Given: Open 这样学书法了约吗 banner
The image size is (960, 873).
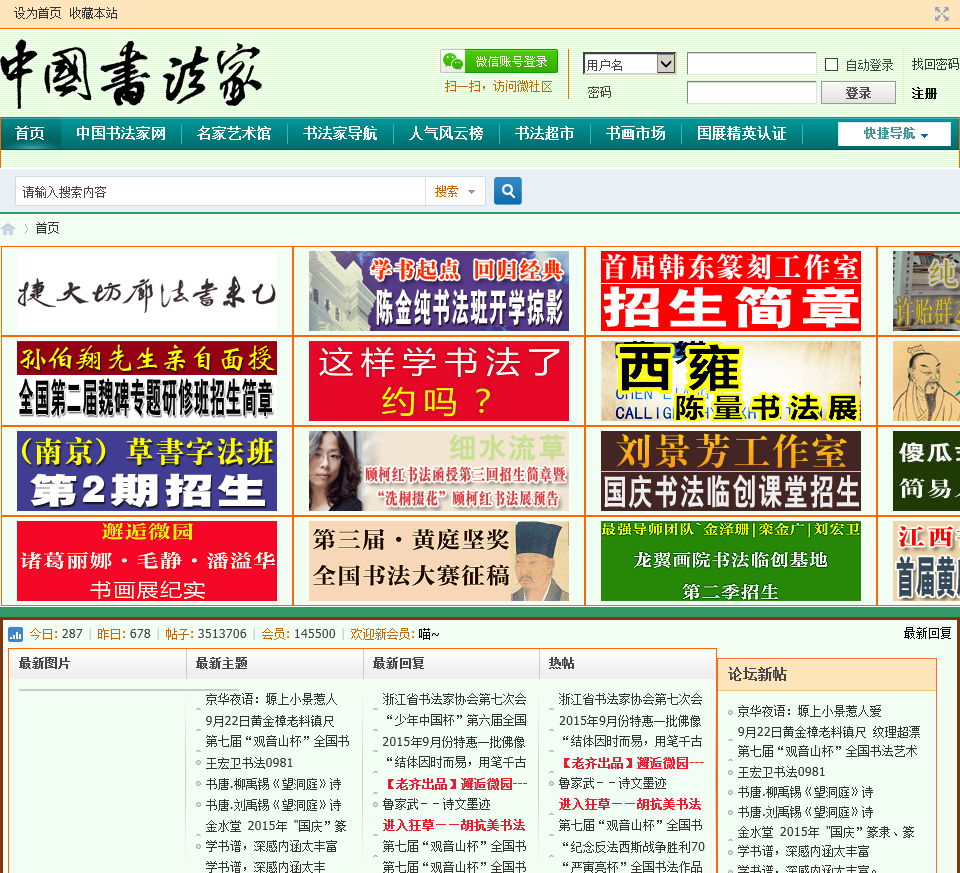Looking at the screenshot, I should tap(439, 381).
